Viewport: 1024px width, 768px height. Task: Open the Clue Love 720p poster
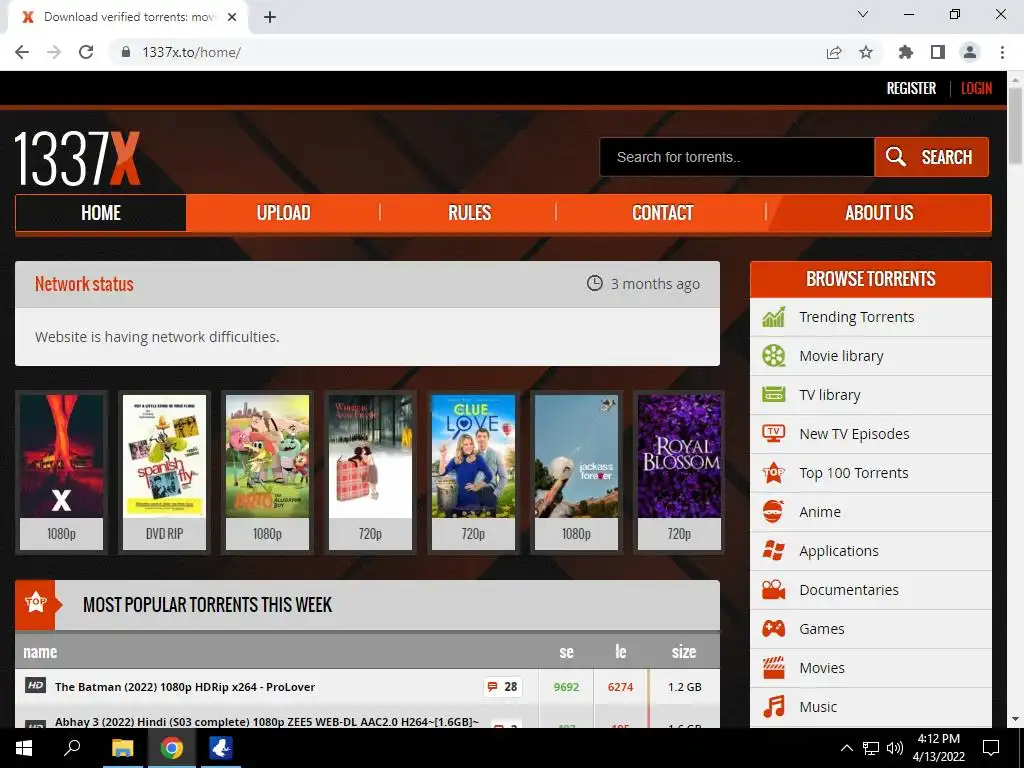point(473,472)
